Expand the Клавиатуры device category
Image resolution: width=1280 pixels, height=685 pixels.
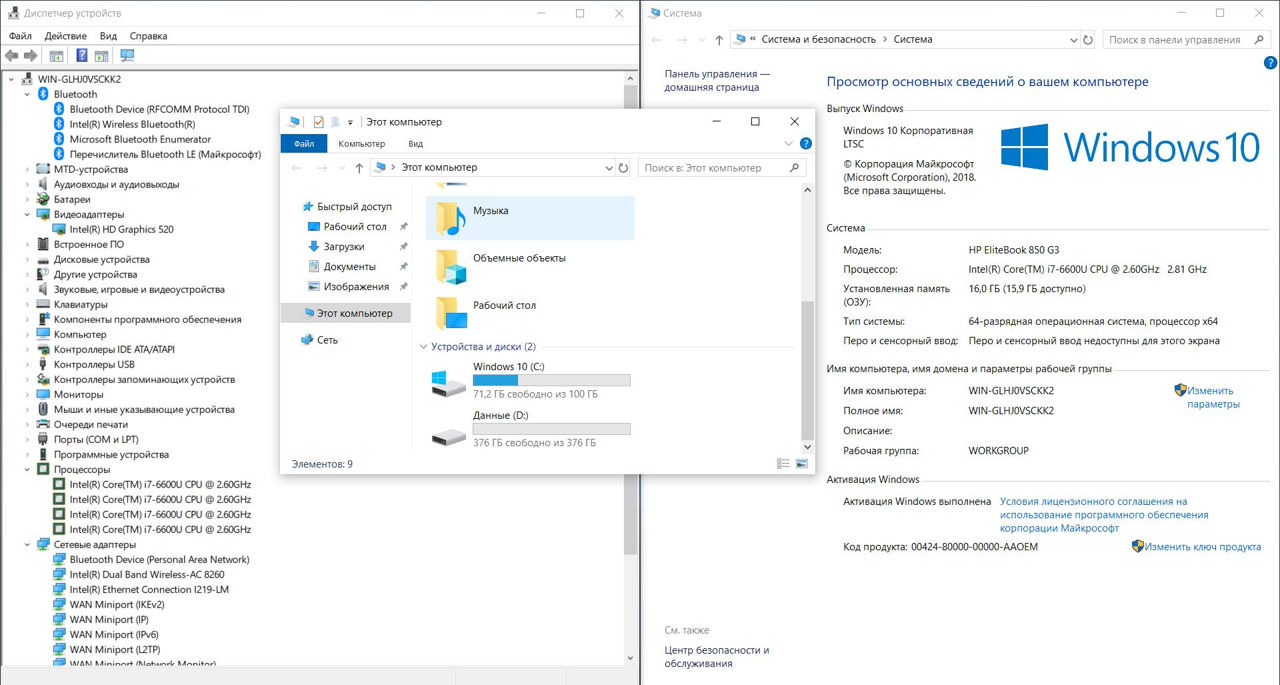point(28,304)
